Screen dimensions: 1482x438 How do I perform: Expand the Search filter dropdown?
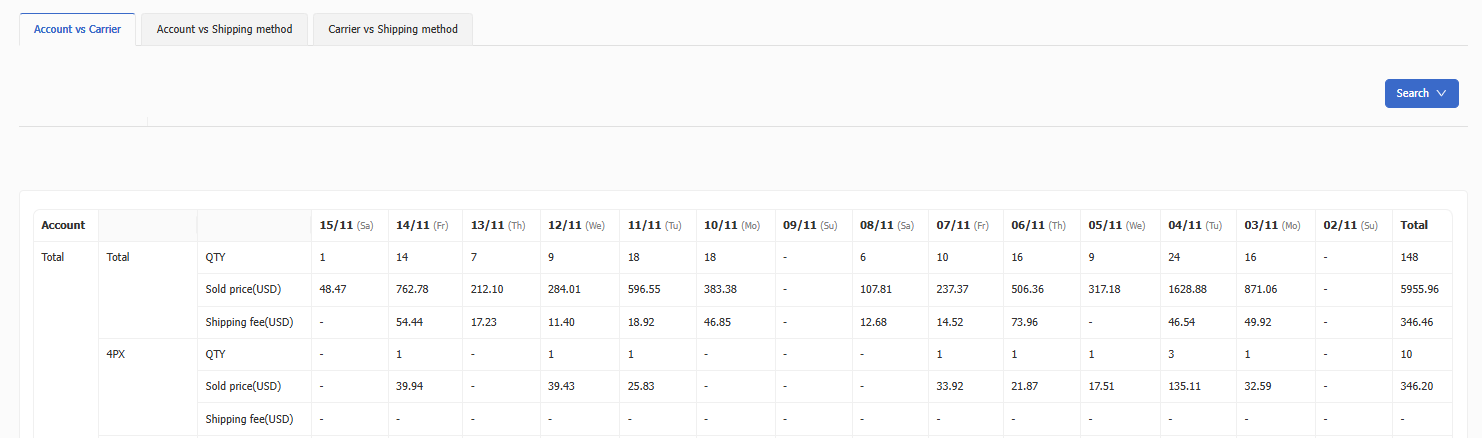pyautogui.click(x=1421, y=93)
